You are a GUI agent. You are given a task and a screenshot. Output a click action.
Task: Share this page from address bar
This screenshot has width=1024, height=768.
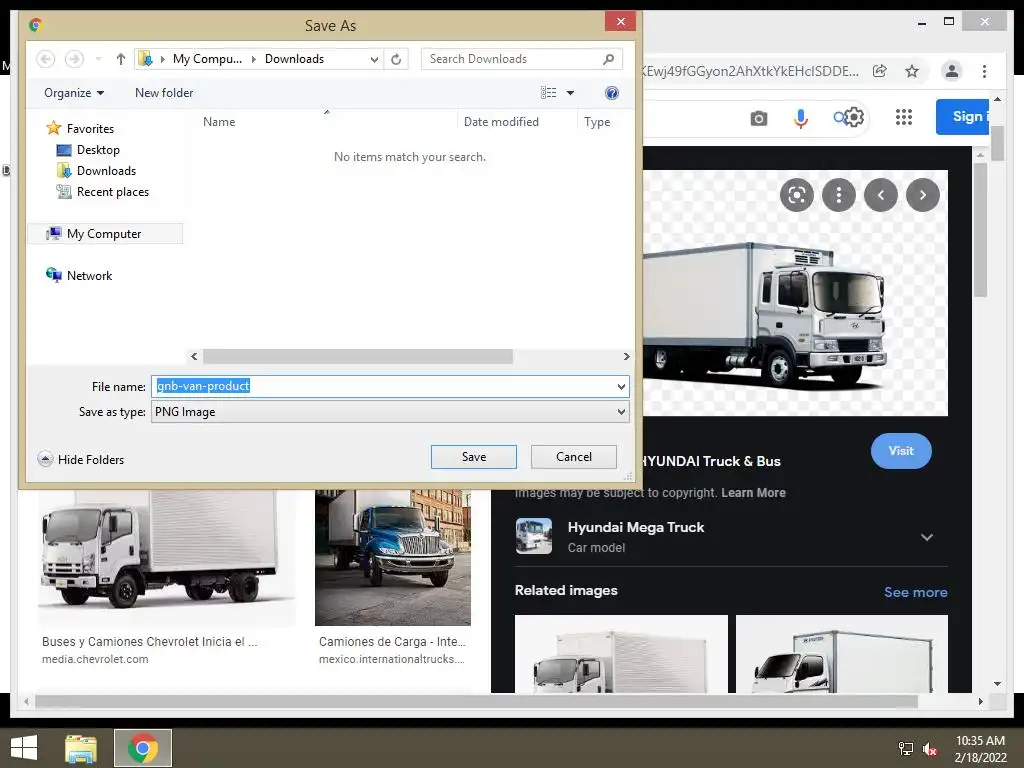point(880,71)
